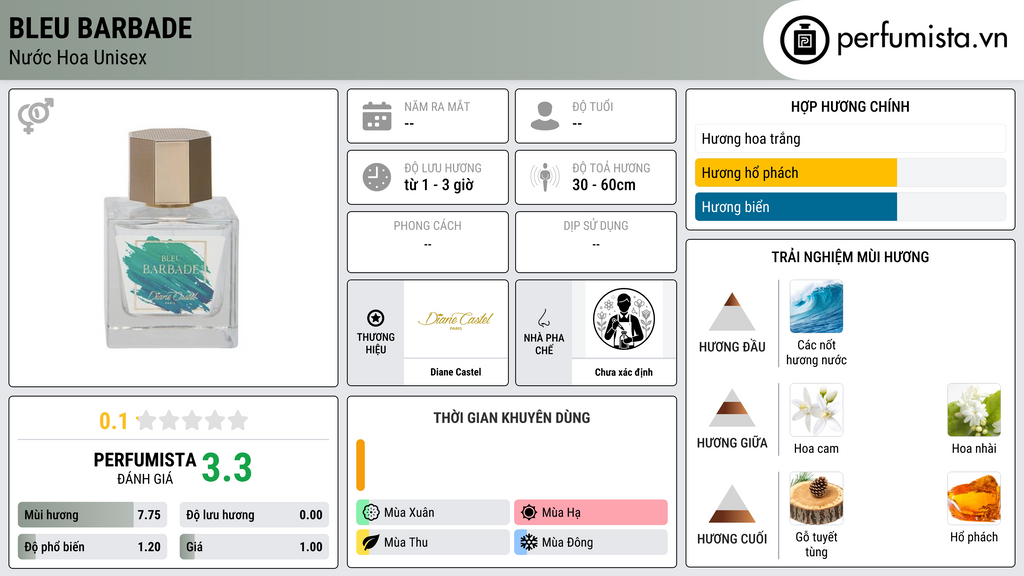The image size is (1024, 576).
Task: Click the 30 - 60cm value
Action: (x=603, y=185)
